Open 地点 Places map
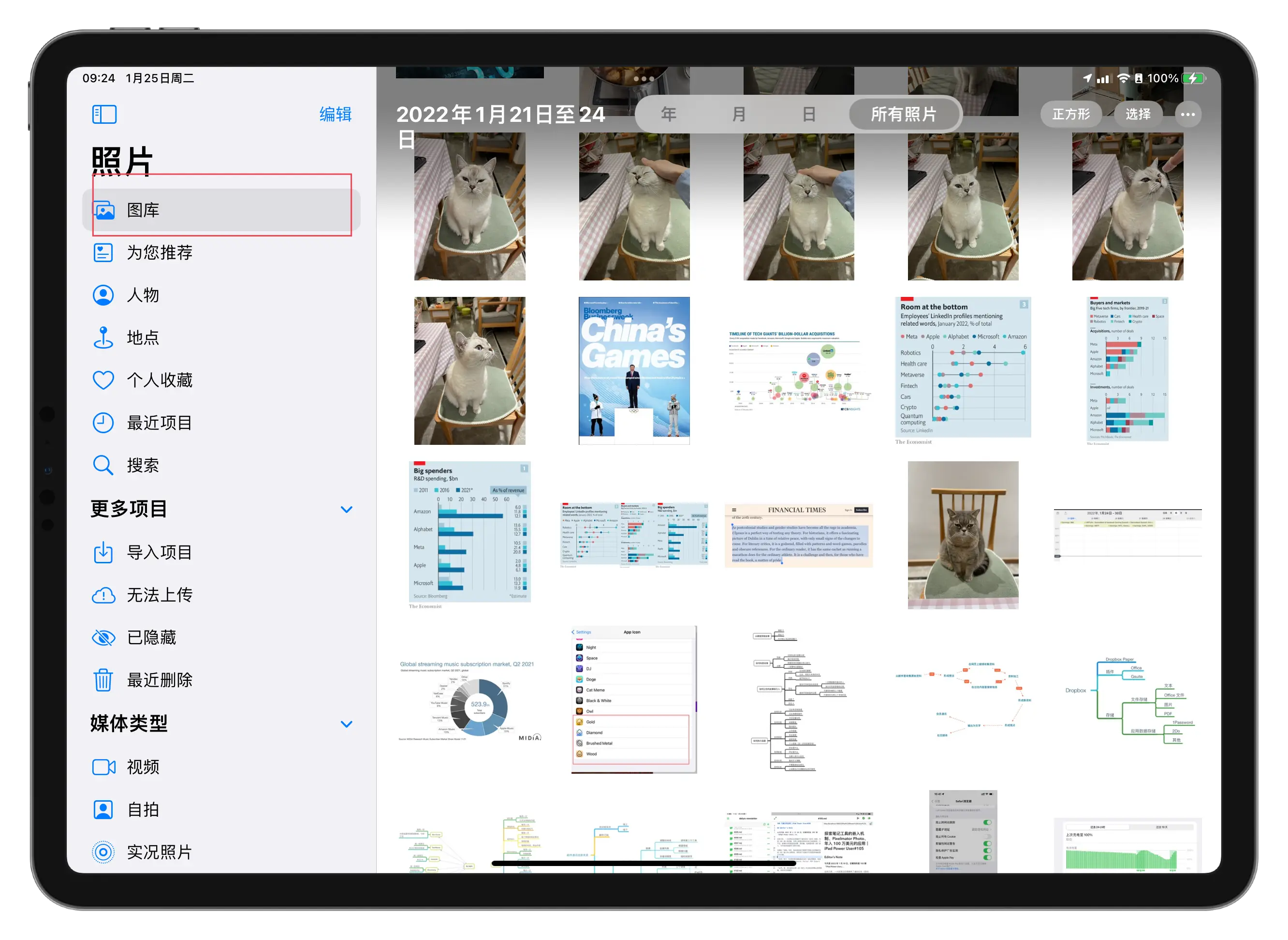1288x940 pixels. click(x=221, y=338)
